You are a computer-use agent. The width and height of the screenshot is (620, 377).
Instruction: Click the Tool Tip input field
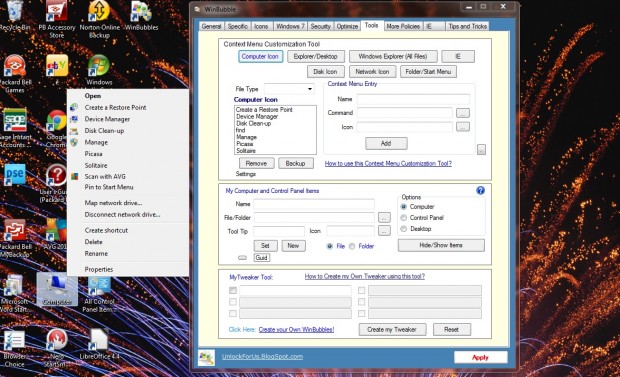[279, 231]
